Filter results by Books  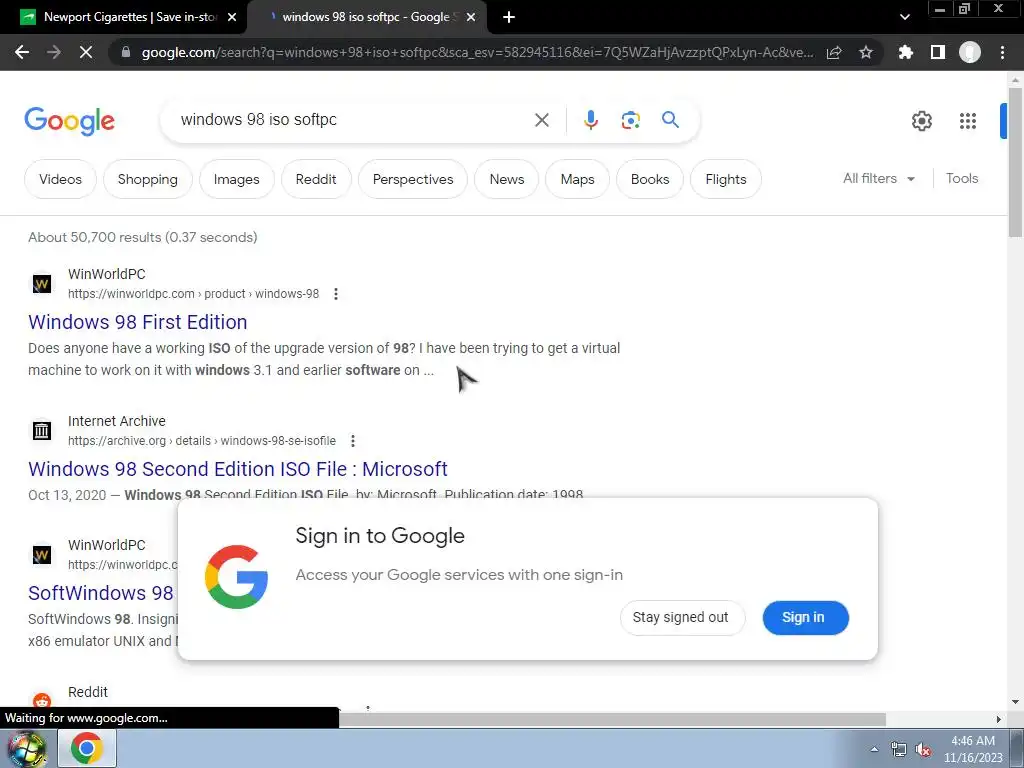pos(650,179)
